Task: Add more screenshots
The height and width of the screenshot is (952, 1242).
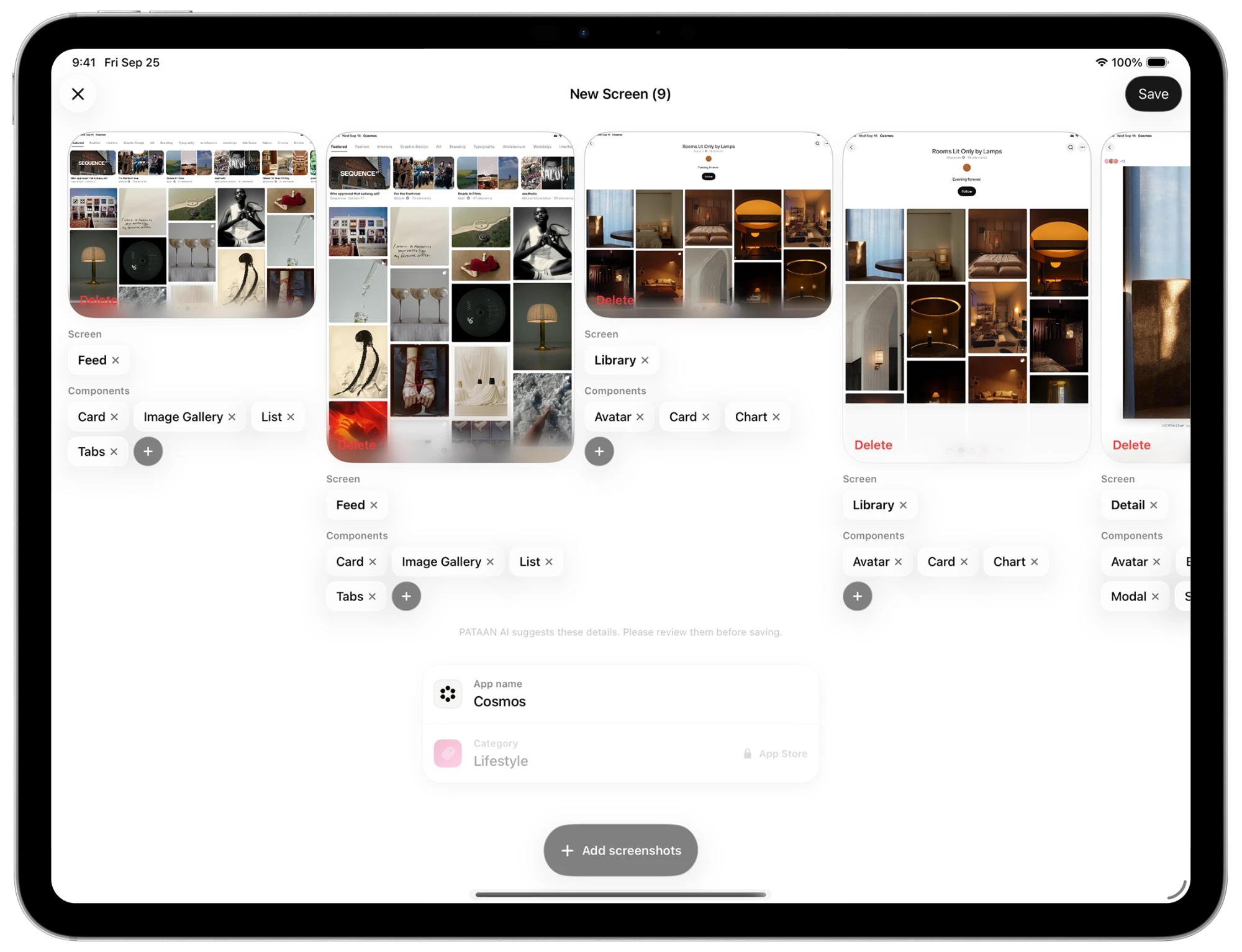Action: tap(620, 850)
